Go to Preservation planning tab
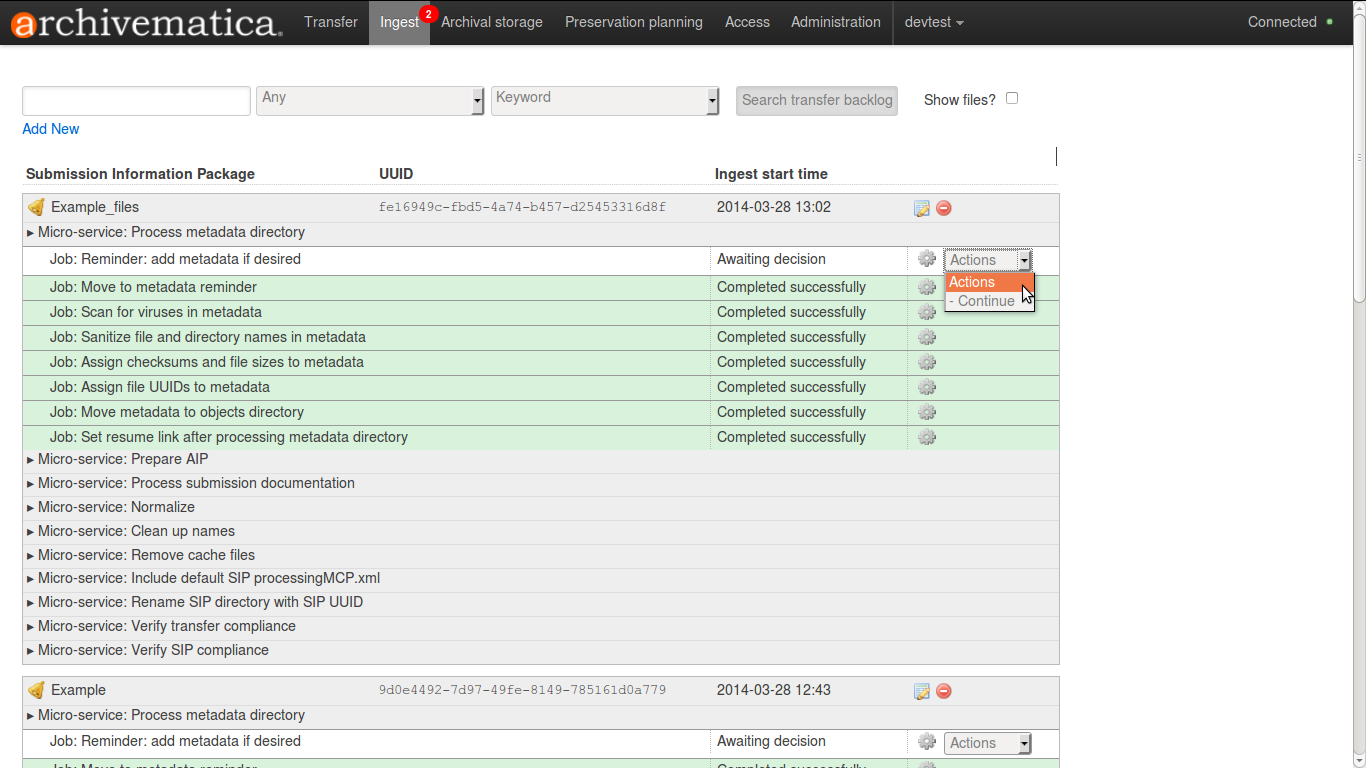Image resolution: width=1366 pixels, height=768 pixels. [x=633, y=22]
